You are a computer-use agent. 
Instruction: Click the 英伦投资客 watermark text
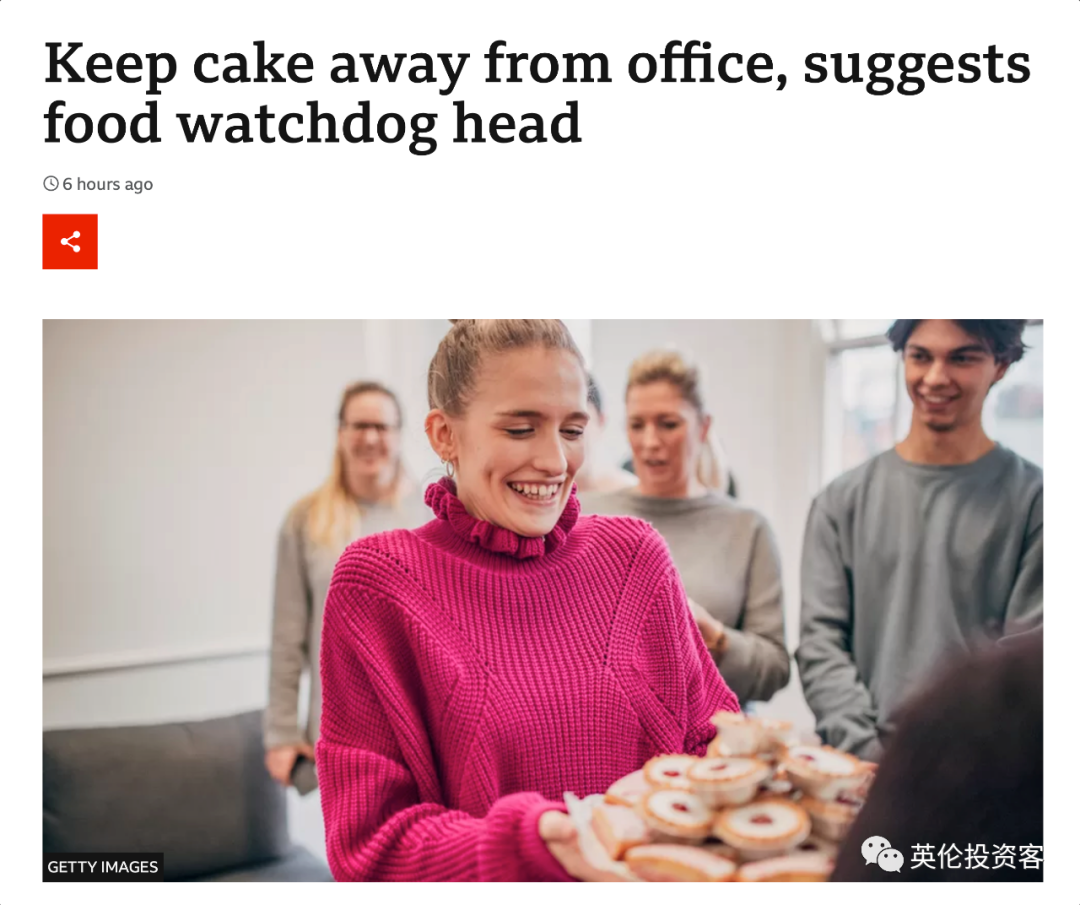(x=976, y=856)
